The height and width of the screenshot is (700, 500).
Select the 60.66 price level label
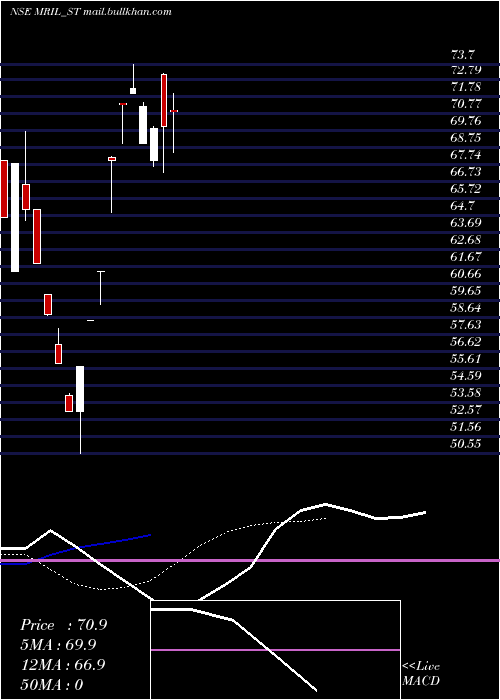(466, 274)
